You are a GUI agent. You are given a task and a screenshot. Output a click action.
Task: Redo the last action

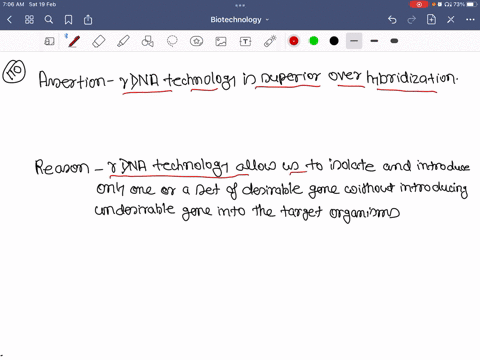point(412,20)
